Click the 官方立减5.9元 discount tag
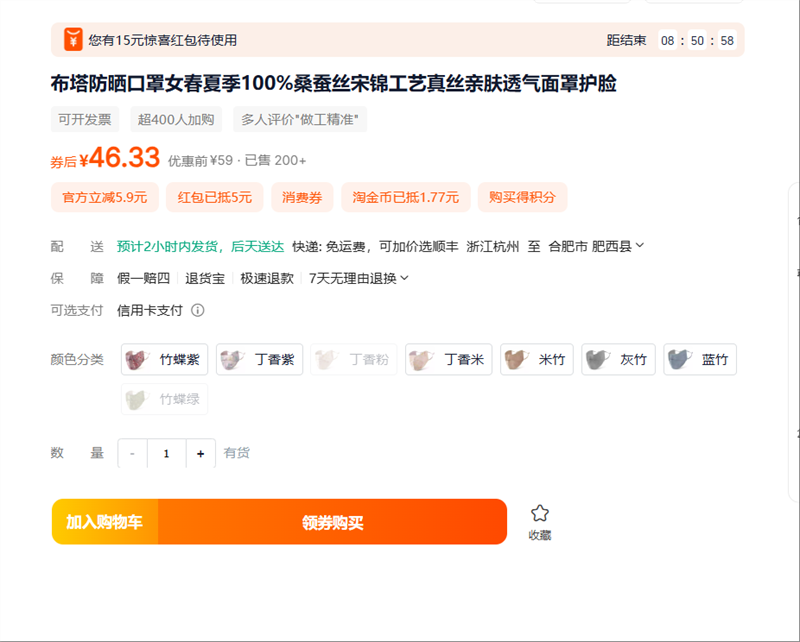Viewport: 800px width, 642px height. (x=105, y=197)
